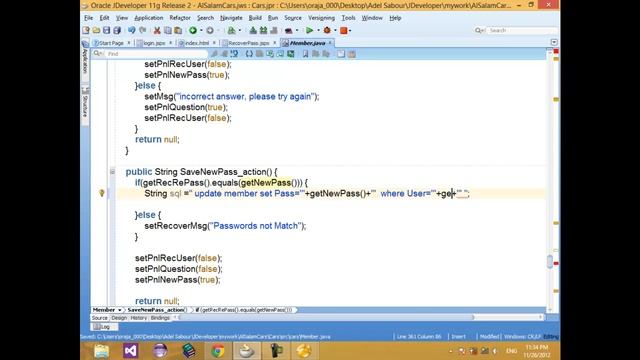Click the Paste toolbar icon

coord(178,30)
